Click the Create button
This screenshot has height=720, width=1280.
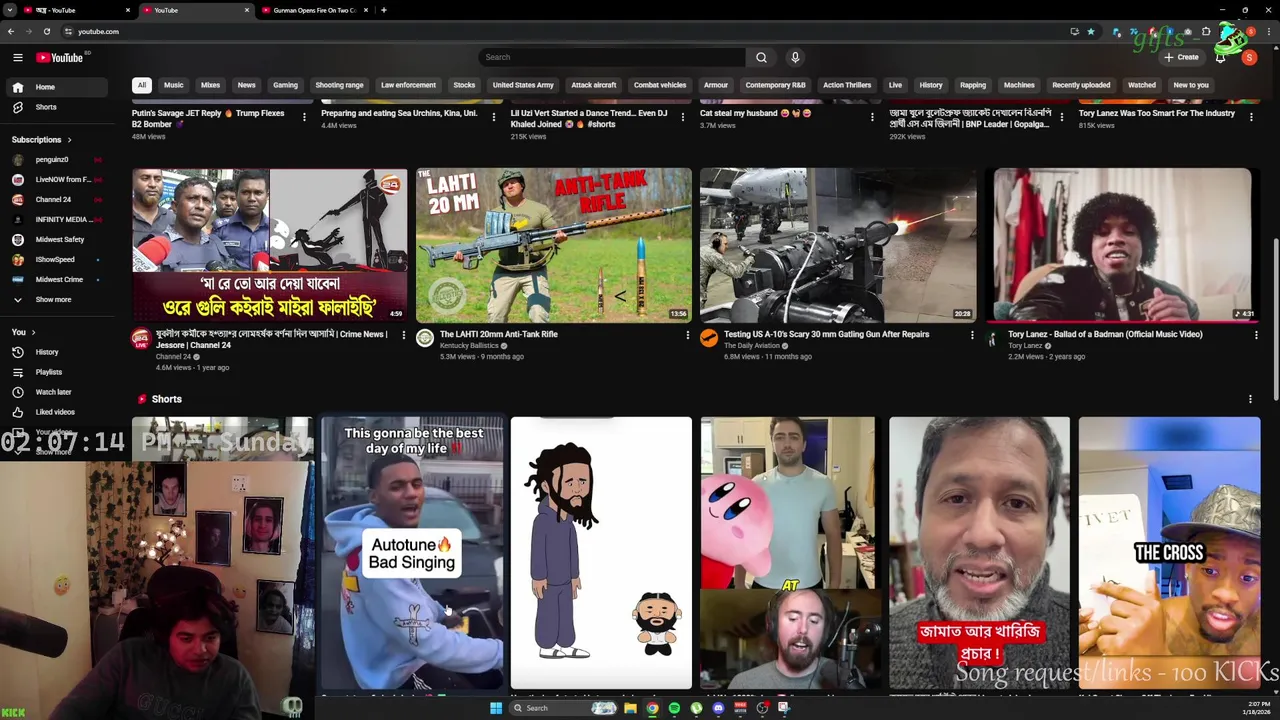(1181, 57)
